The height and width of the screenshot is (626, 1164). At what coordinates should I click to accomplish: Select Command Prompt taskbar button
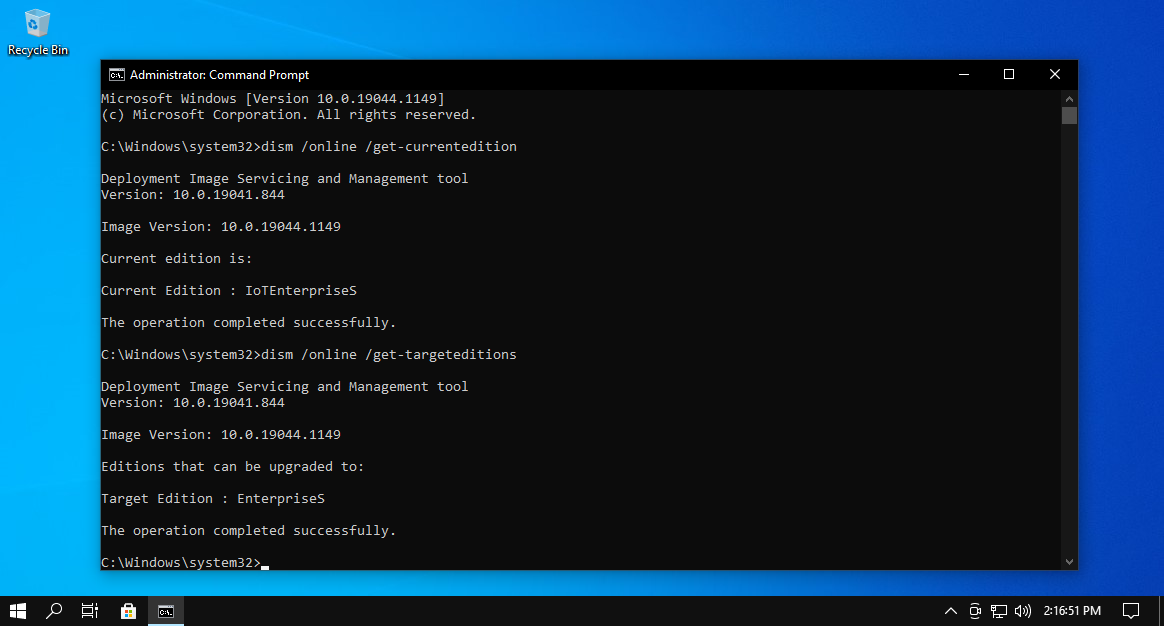tap(166, 610)
